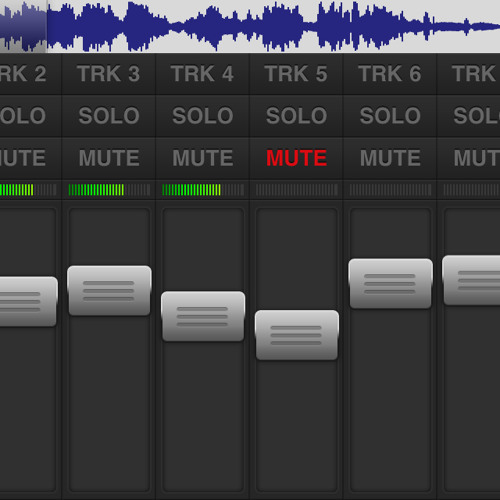The image size is (500, 500).
Task: Solo the track right of TRK 6
Action: point(469,116)
